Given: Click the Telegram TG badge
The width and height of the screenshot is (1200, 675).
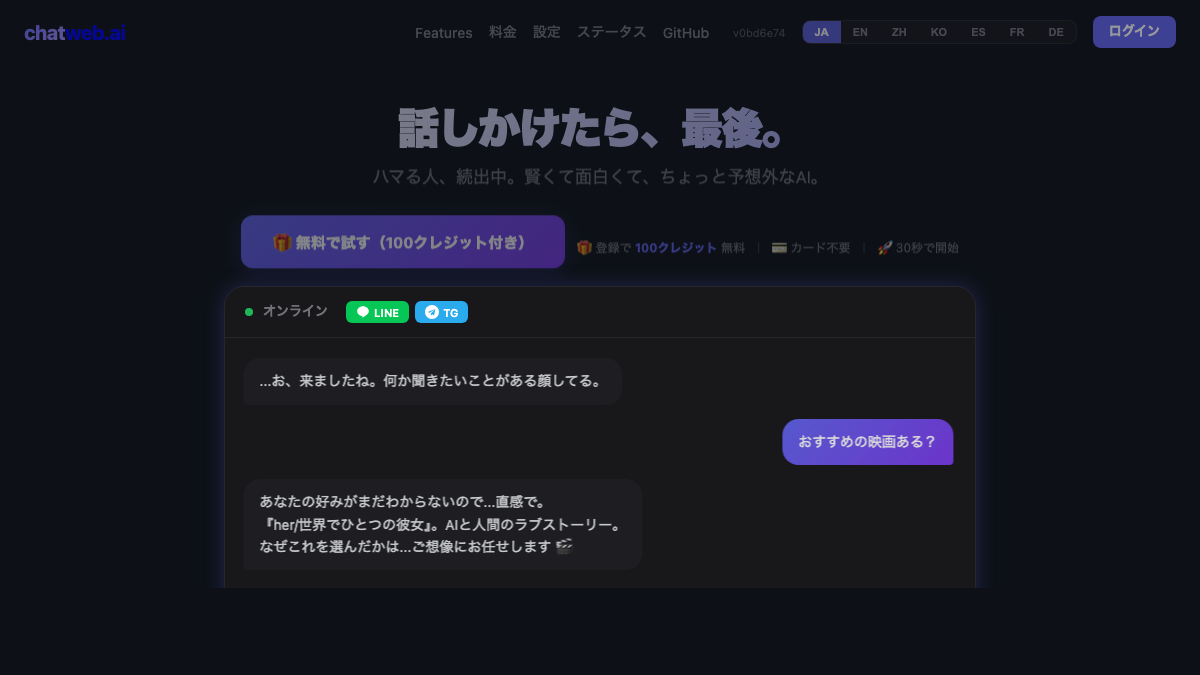Looking at the screenshot, I should pyautogui.click(x=441, y=312).
